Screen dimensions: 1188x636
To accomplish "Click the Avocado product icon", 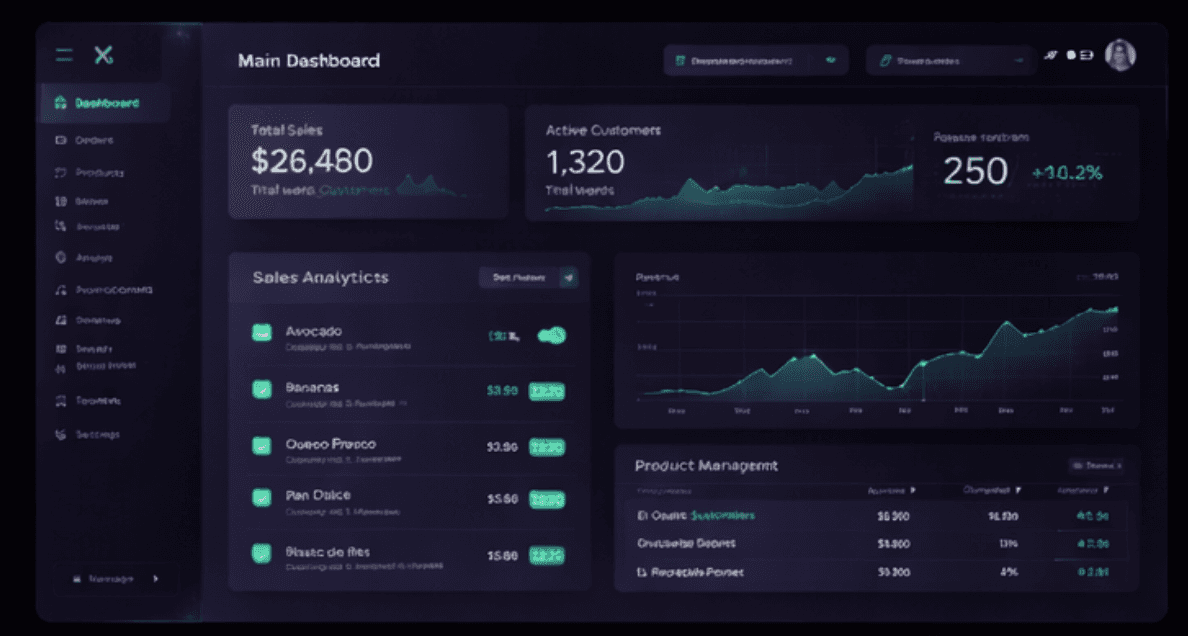I will (262, 332).
